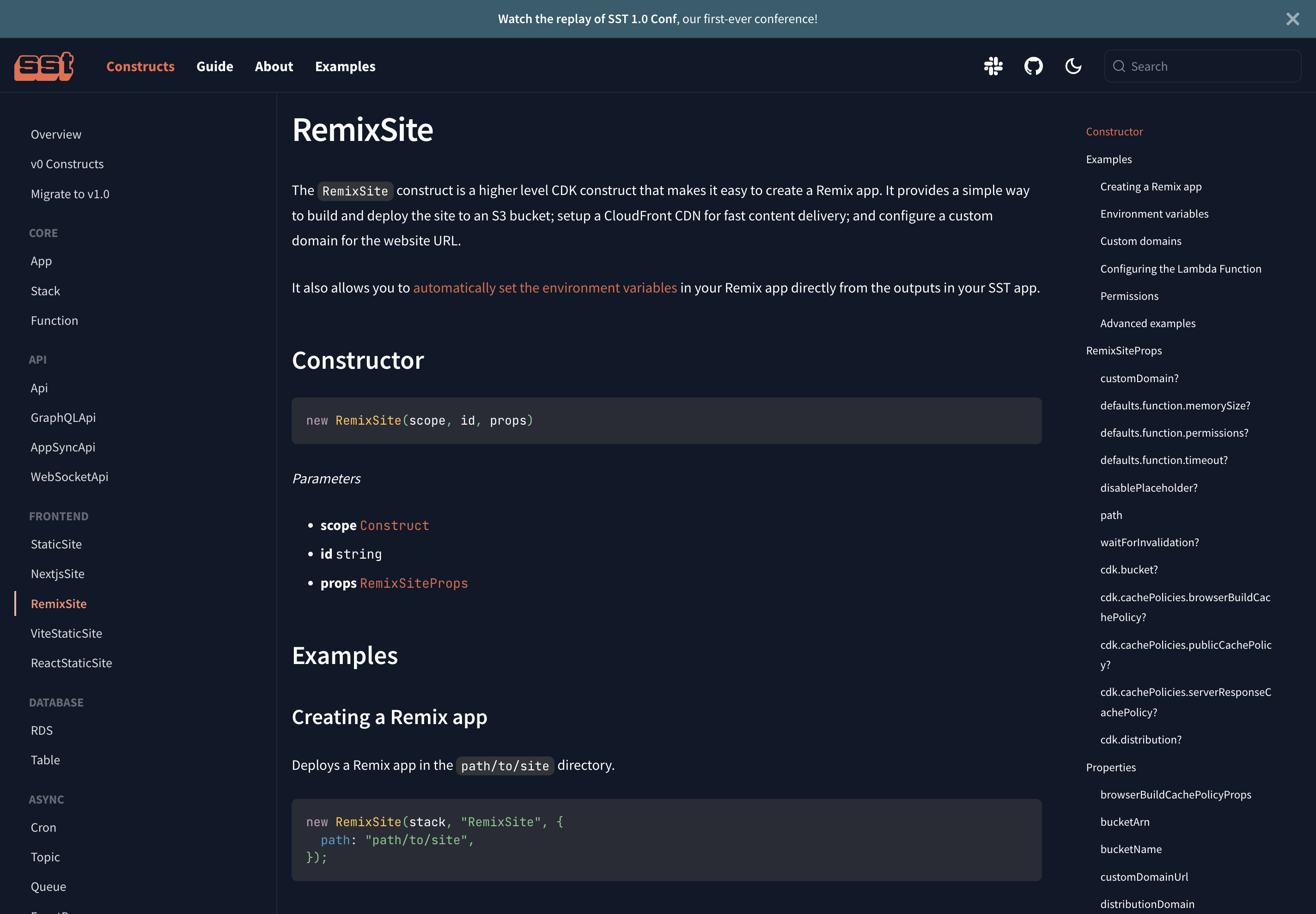1316x914 pixels.
Task: Select GraphQLApi in the sidebar
Action: [x=63, y=417]
